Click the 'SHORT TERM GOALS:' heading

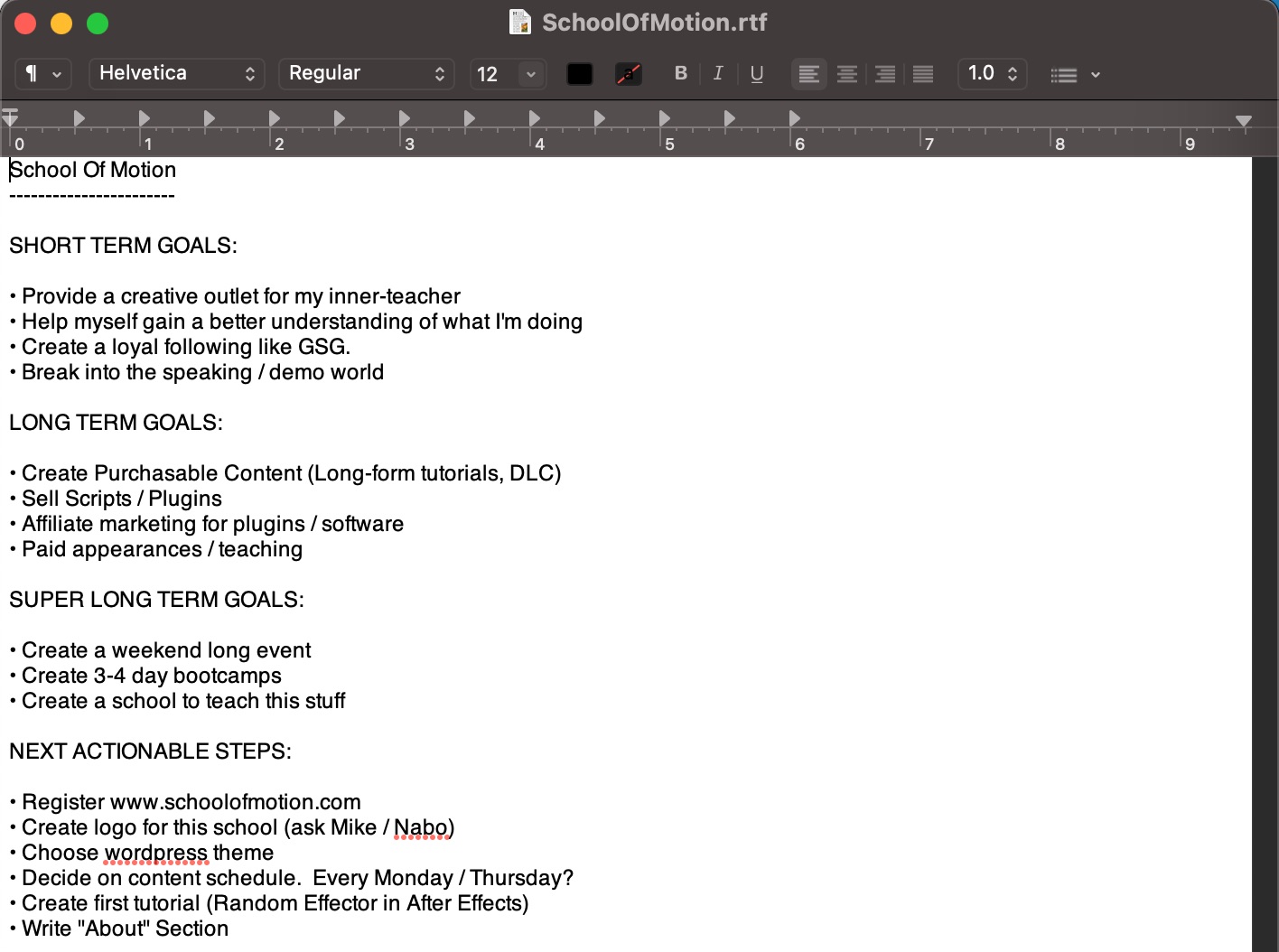pos(123,246)
